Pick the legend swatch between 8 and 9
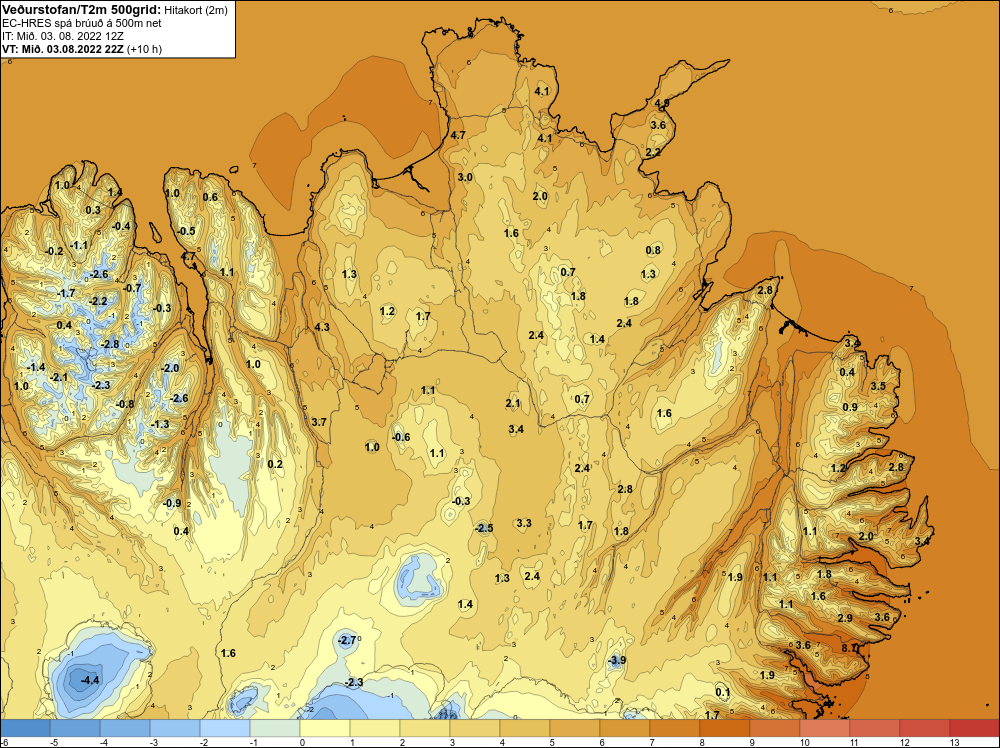Screen dimensions: 1000x748 pyautogui.click(x=725, y=728)
